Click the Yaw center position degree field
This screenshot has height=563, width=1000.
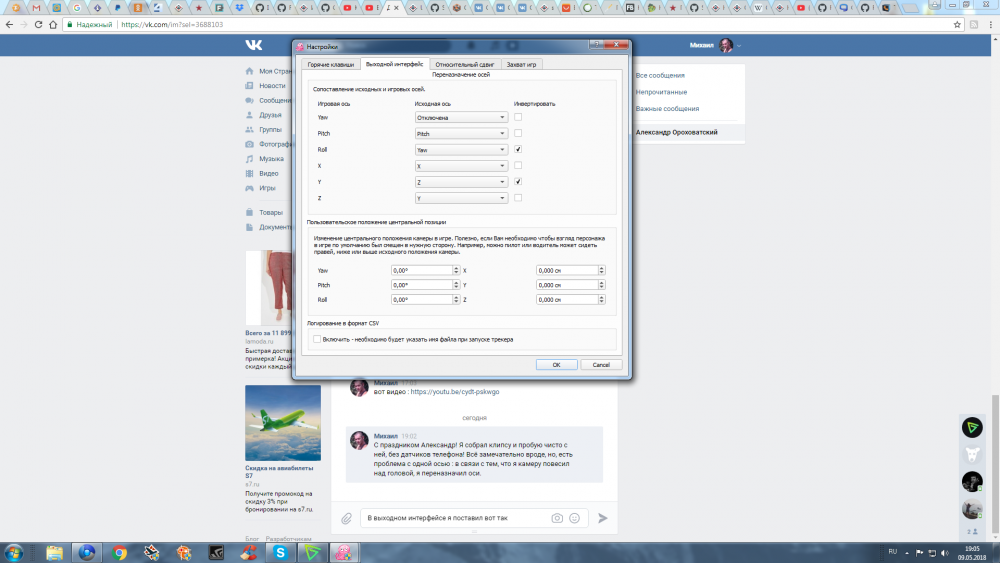point(422,270)
